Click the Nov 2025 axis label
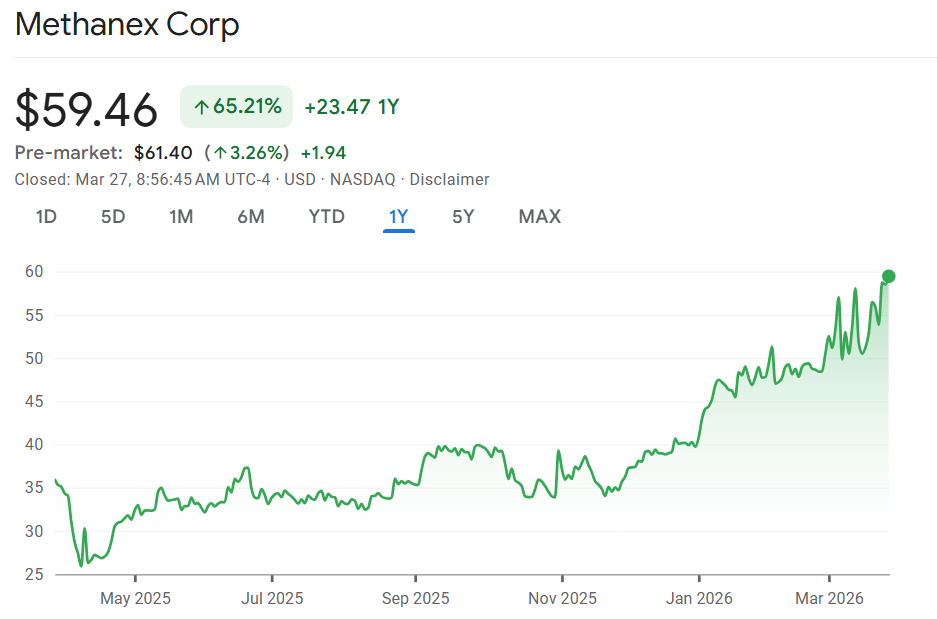 point(562,598)
